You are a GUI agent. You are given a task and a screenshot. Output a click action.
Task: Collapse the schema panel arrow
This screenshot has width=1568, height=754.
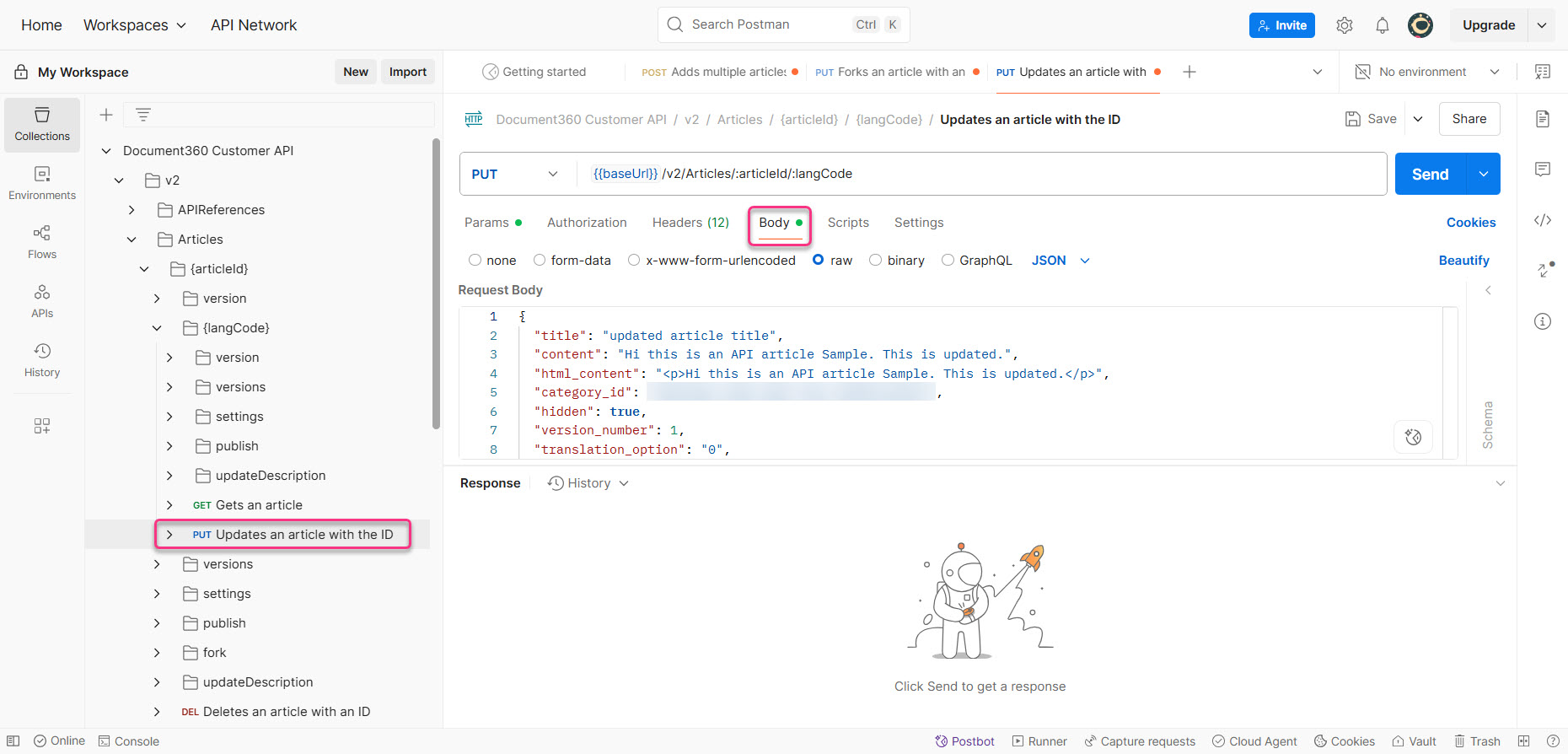pyautogui.click(x=1488, y=290)
